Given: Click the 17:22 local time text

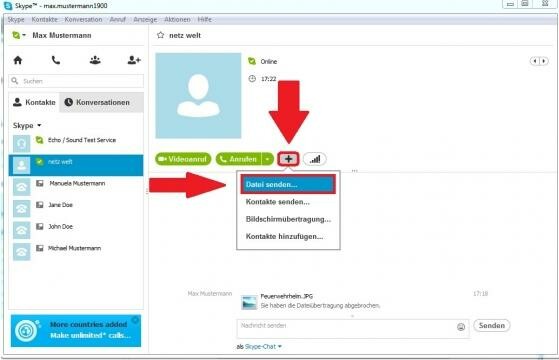Looking at the screenshot, I should click(268, 79).
